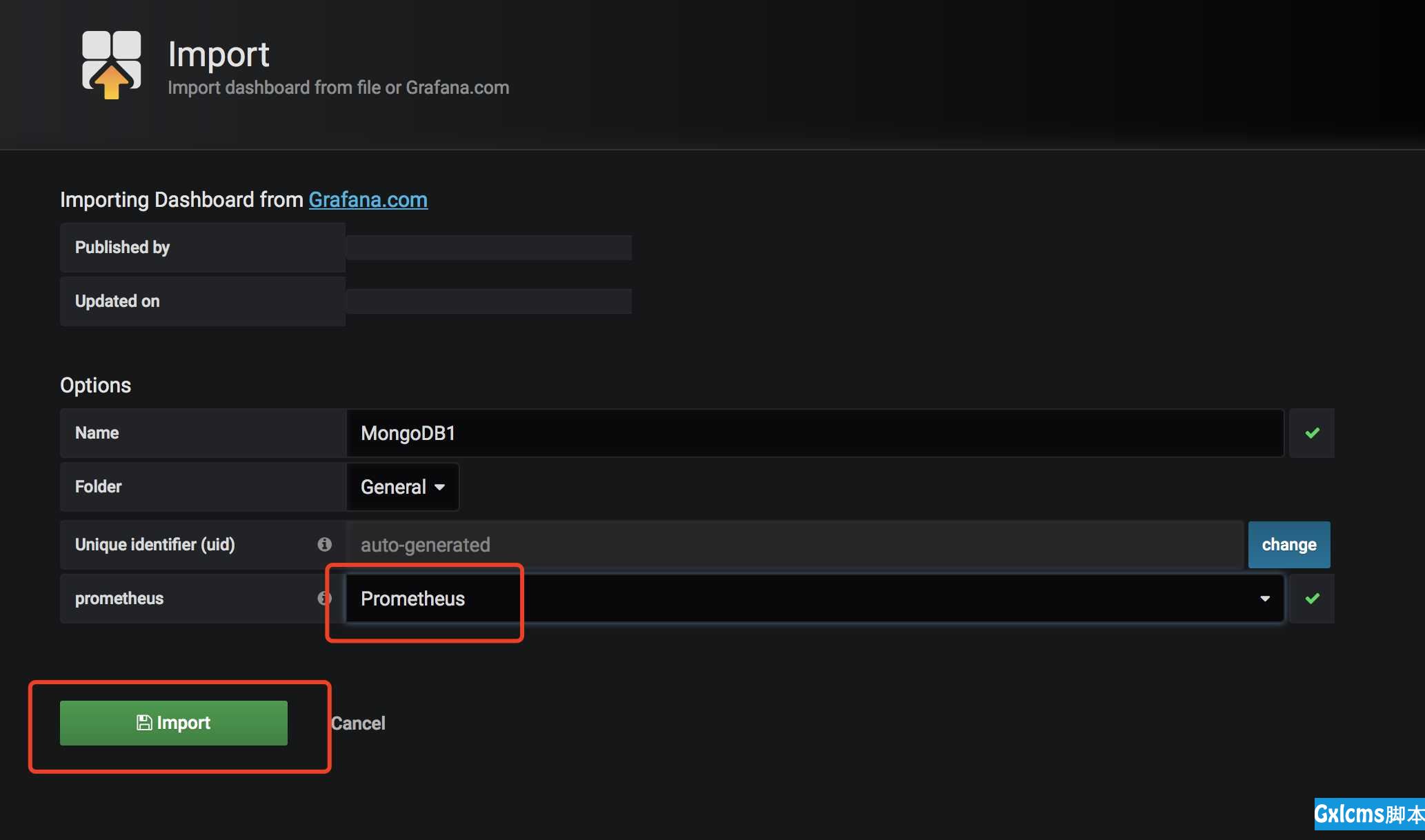The height and width of the screenshot is (840, 1425).
Task: Open the Grafana.com link
Action: (x=368, y=199)
